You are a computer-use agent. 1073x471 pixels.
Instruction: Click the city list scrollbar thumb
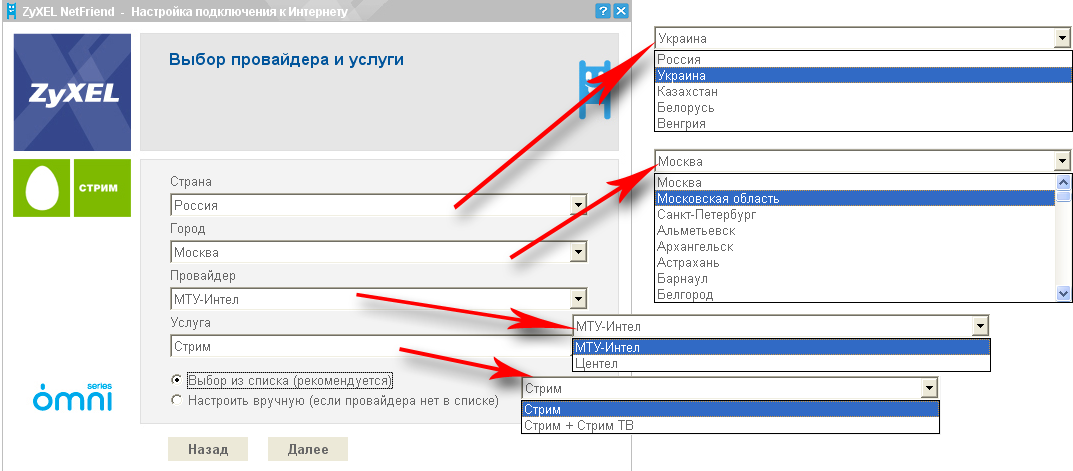pyautogui.click(x=1063, y=196)
